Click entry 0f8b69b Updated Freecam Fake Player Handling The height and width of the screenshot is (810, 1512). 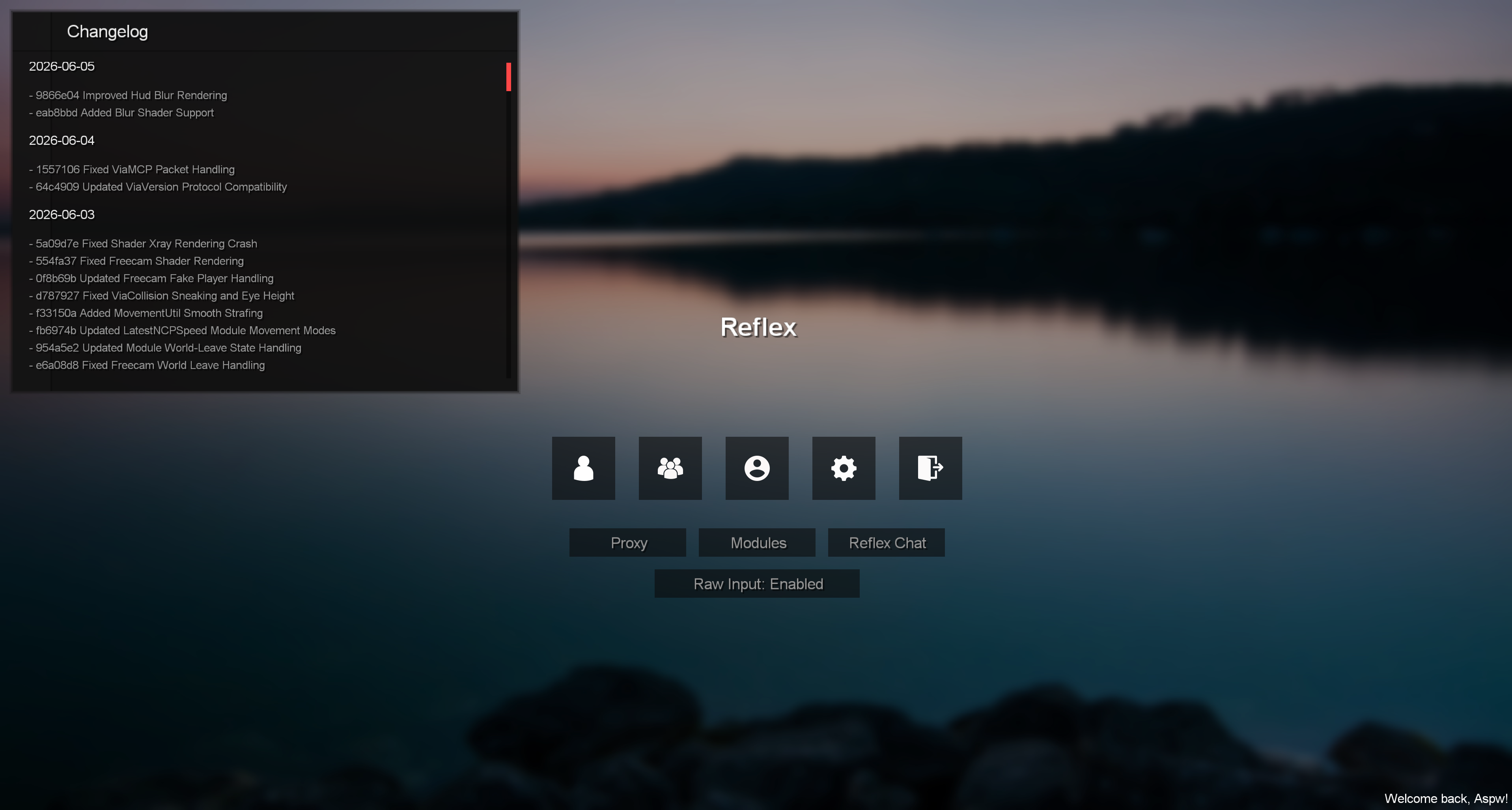pos(151,279)
